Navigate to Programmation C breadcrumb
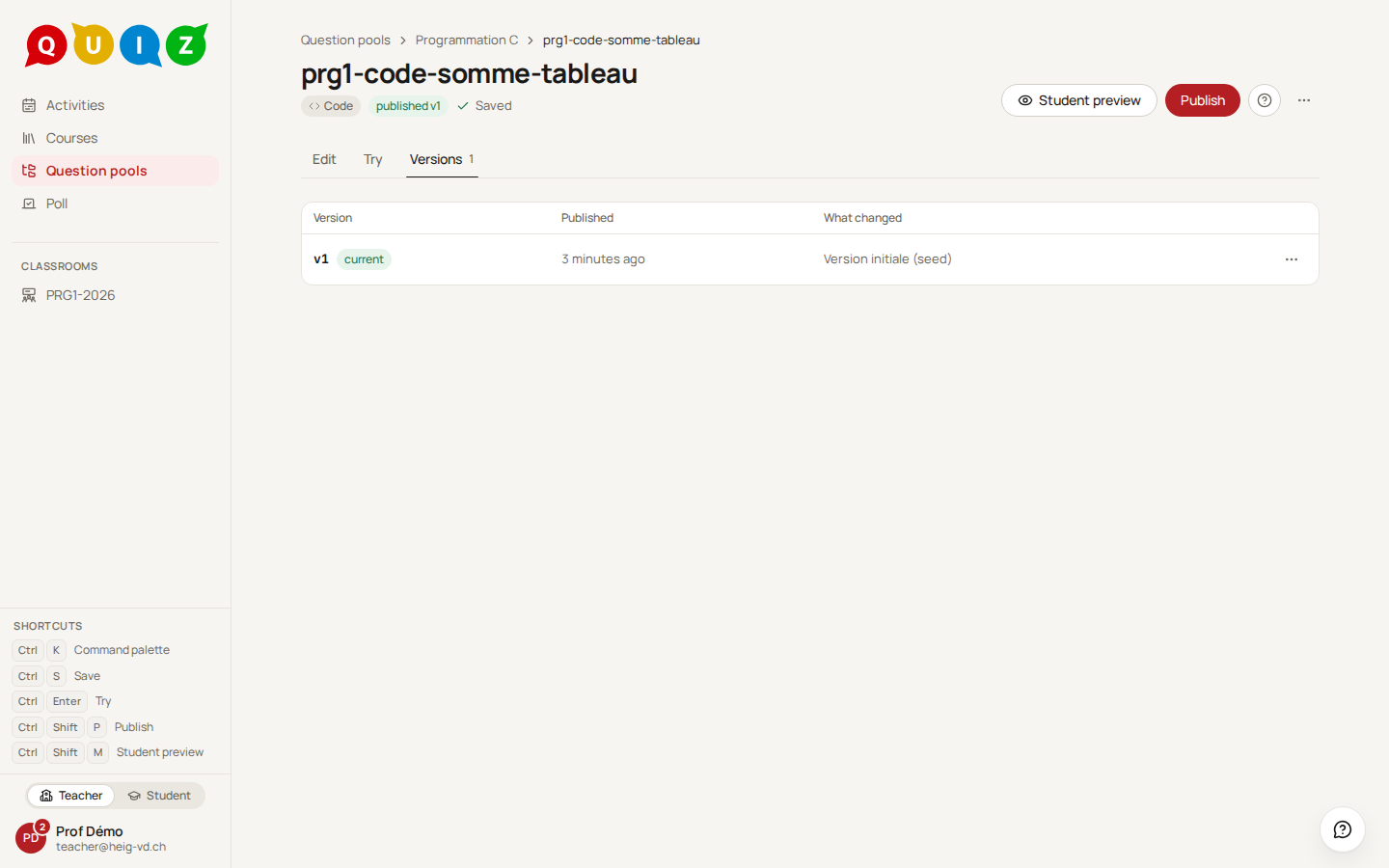This screenshot has width=1389, height=868. click(467, 40)
